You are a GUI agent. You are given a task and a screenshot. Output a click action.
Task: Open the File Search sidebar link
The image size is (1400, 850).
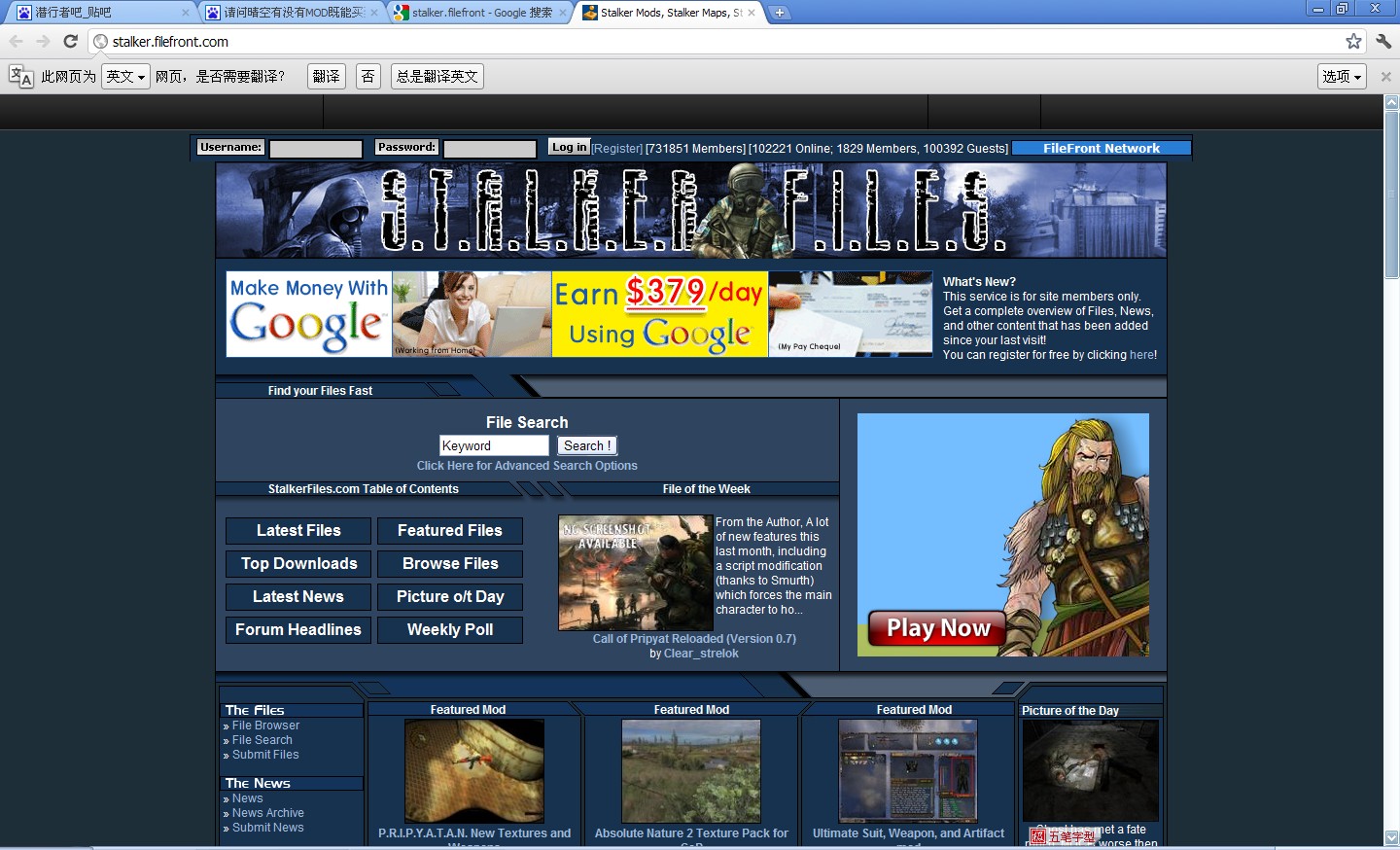[262, 740]
